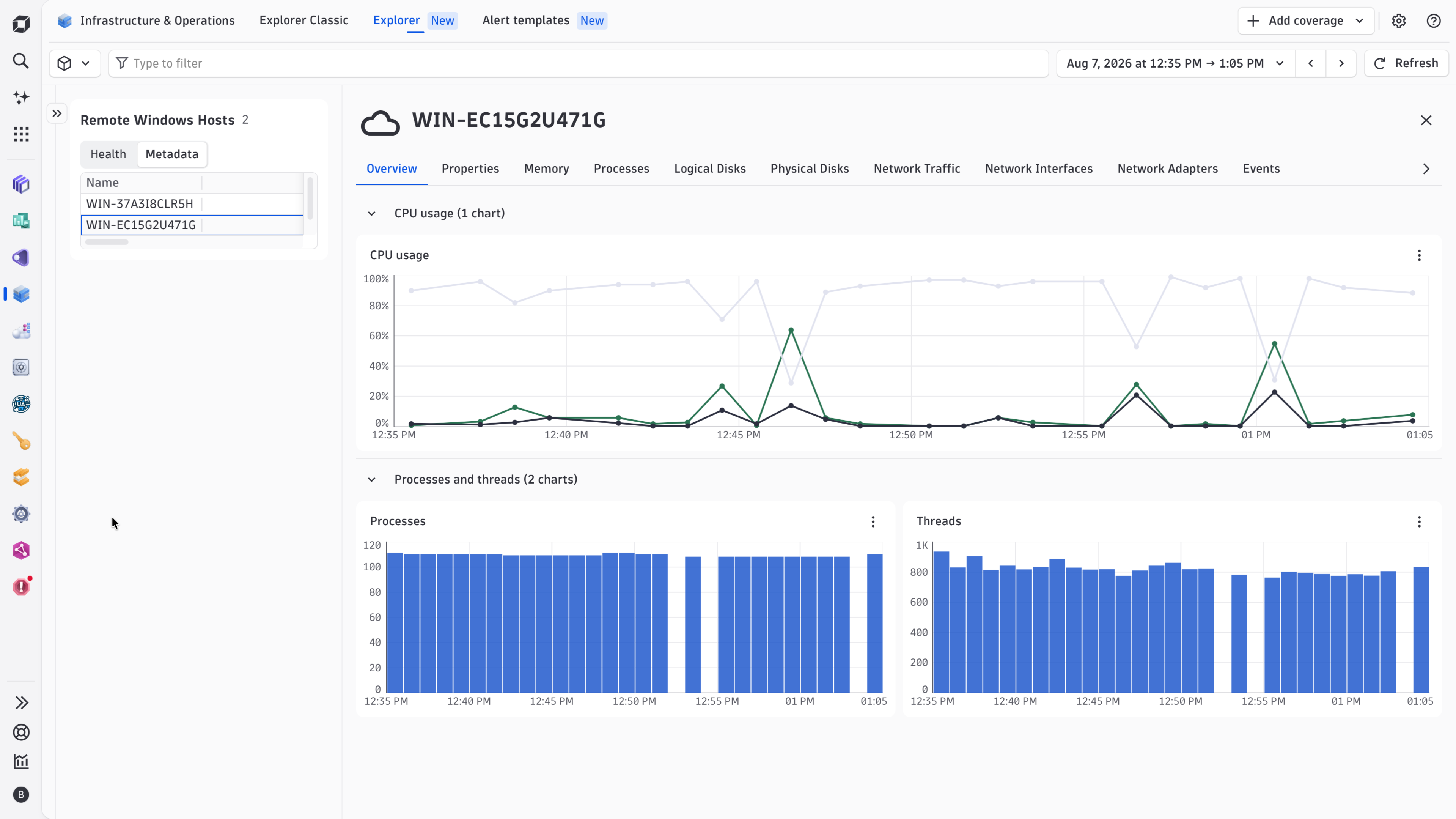This screenshot has height=819, width=1456.
Task: Open the settings gear in header
Action: [x=1399, y=21]
